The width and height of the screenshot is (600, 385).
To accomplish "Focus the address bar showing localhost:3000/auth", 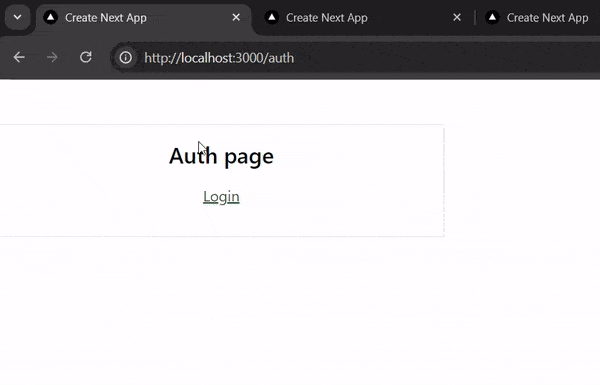I will pos(356,58).
